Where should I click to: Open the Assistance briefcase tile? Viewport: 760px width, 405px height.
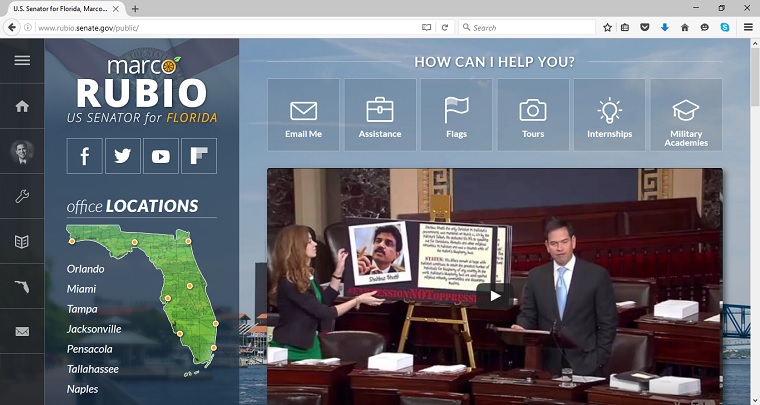point(380,115)
